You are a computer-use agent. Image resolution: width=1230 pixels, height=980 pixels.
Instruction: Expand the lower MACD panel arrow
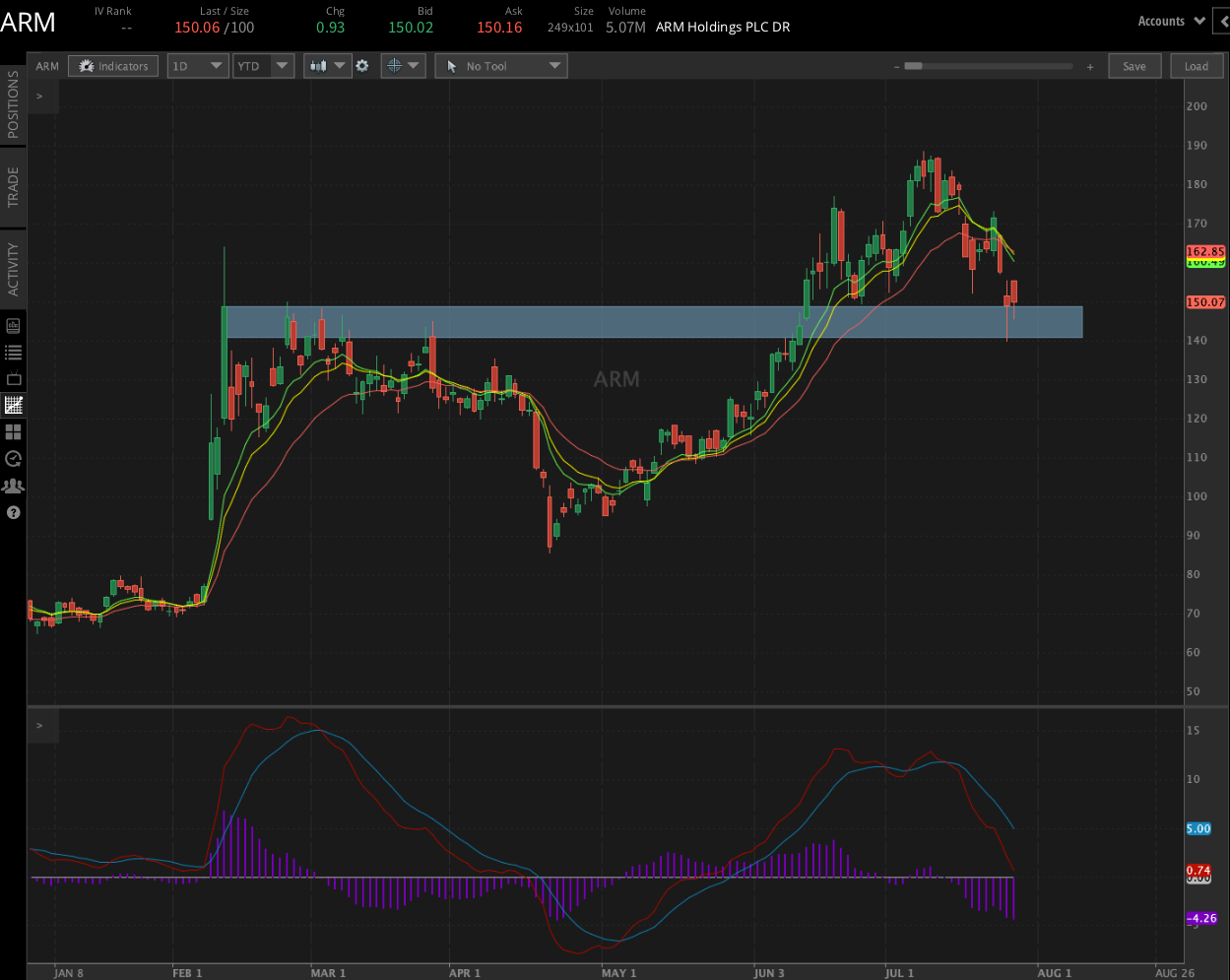click(x=40, y=726)
